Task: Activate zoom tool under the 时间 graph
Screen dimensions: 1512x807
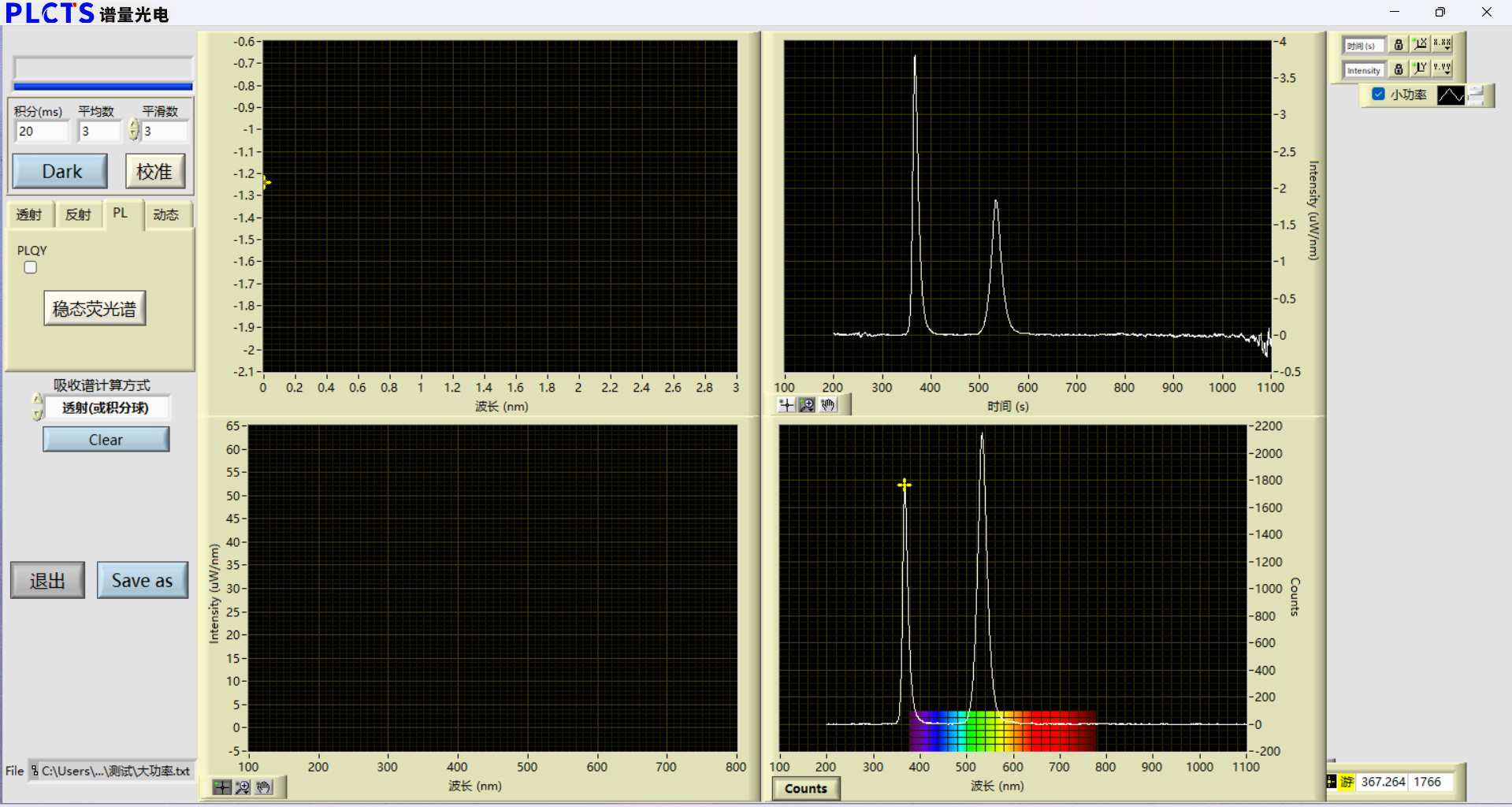Action: (x=807, y=405)
